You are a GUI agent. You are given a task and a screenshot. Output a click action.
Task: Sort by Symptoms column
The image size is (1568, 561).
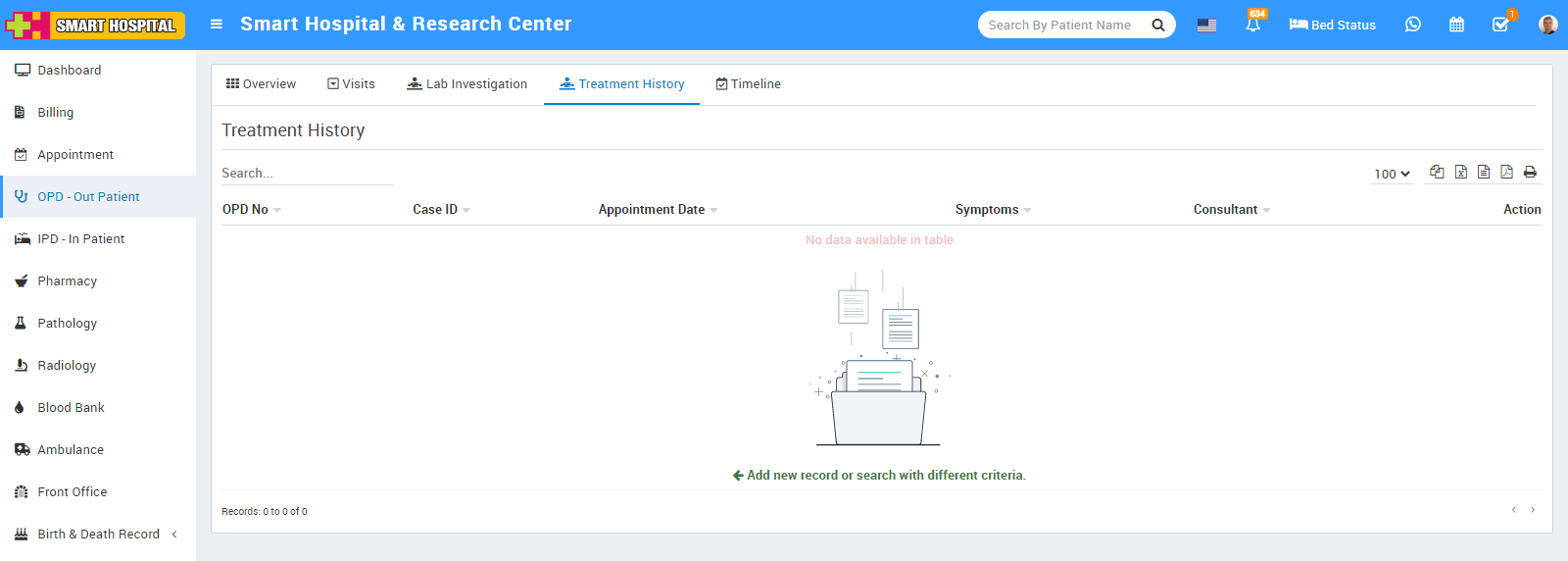click(x=993, y=210)
